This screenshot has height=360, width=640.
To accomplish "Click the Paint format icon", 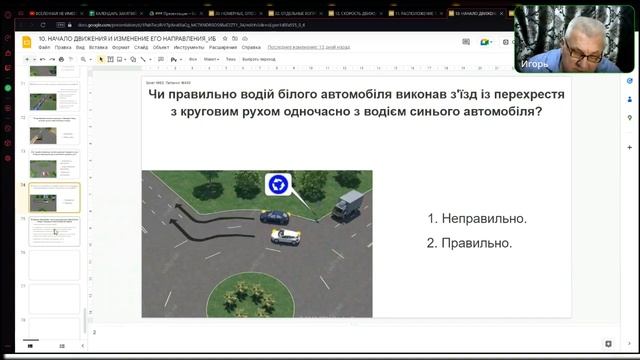I will pos(71,59).
